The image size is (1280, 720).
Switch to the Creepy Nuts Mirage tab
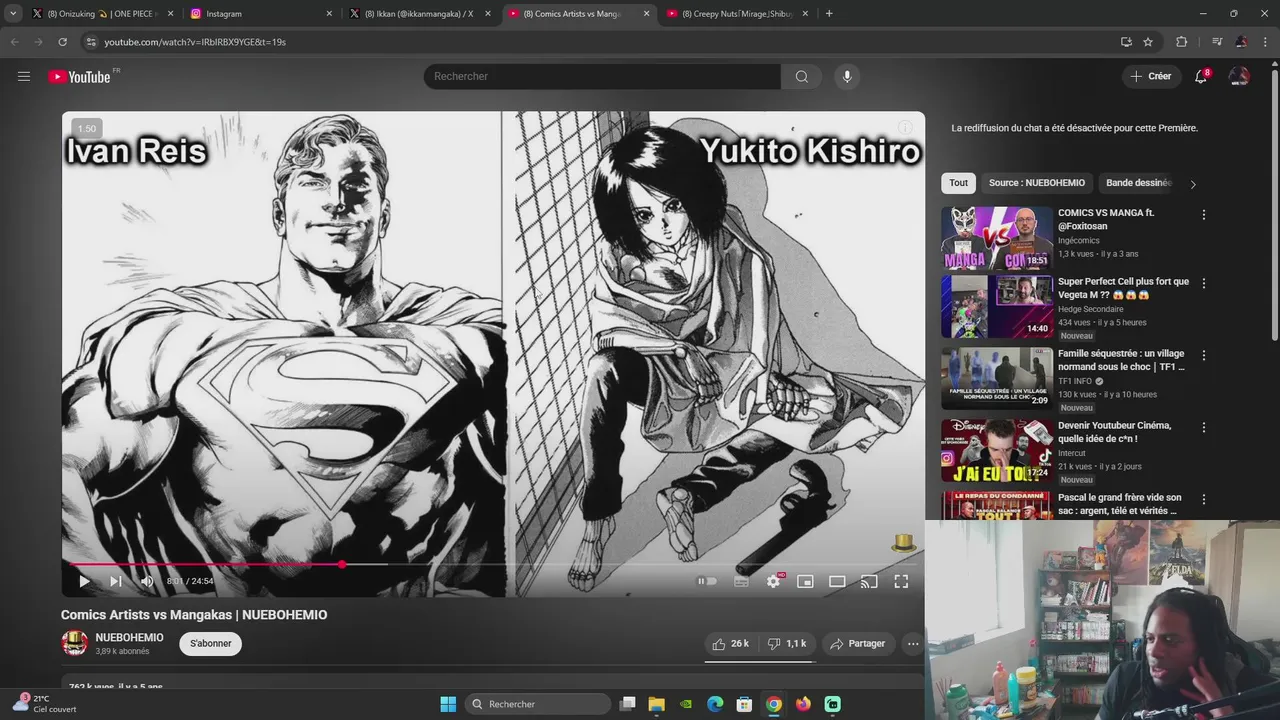pyautogui.click(x=736, y=14)
